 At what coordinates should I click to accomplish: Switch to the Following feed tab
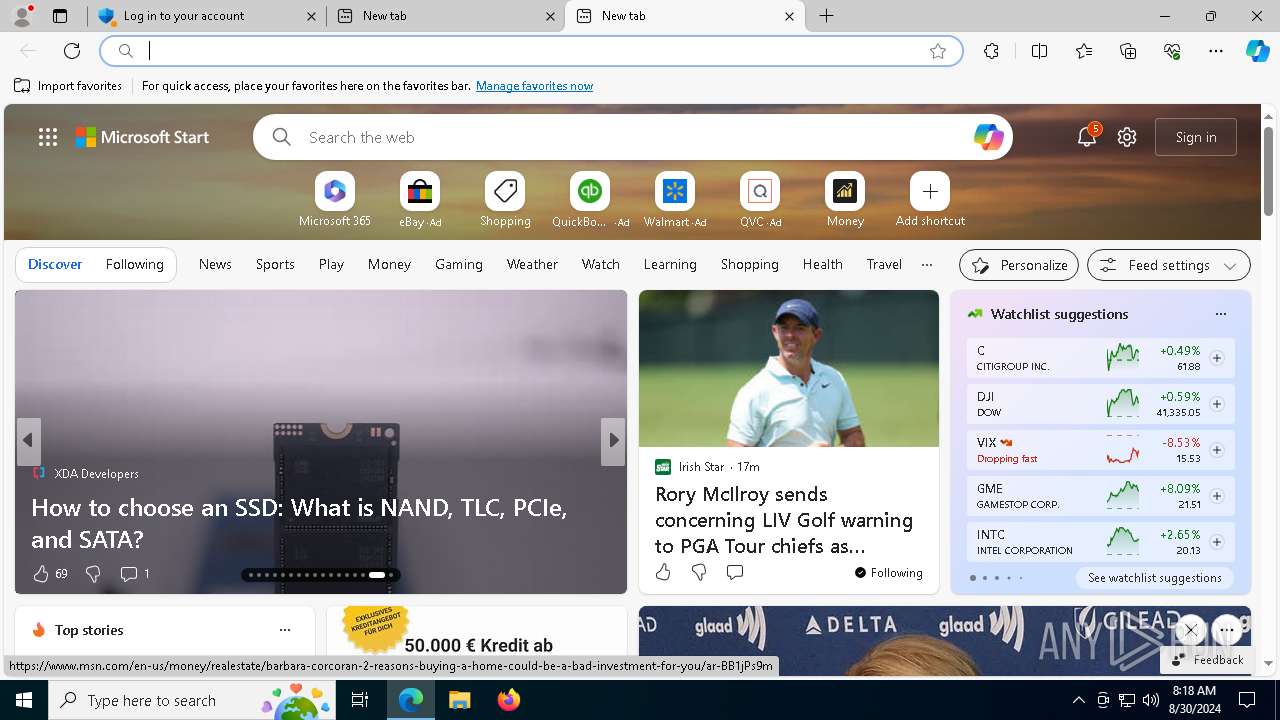click(x=134, y=264)
